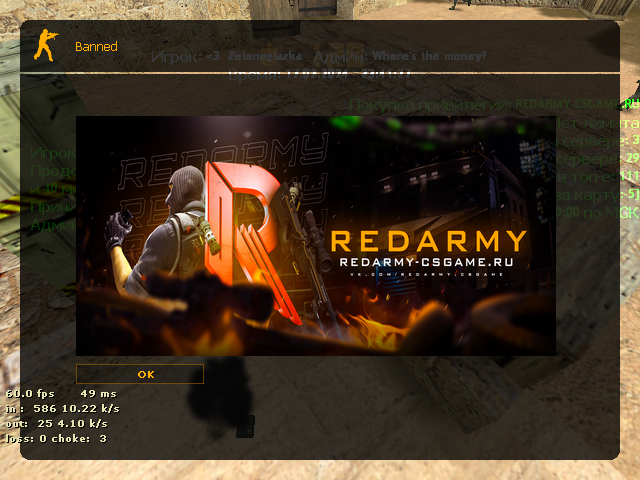Click the 'Время' ban timestamp line
Image resolution: width=640 pixels, height=480 pixels.
click(x=319, y=76)
